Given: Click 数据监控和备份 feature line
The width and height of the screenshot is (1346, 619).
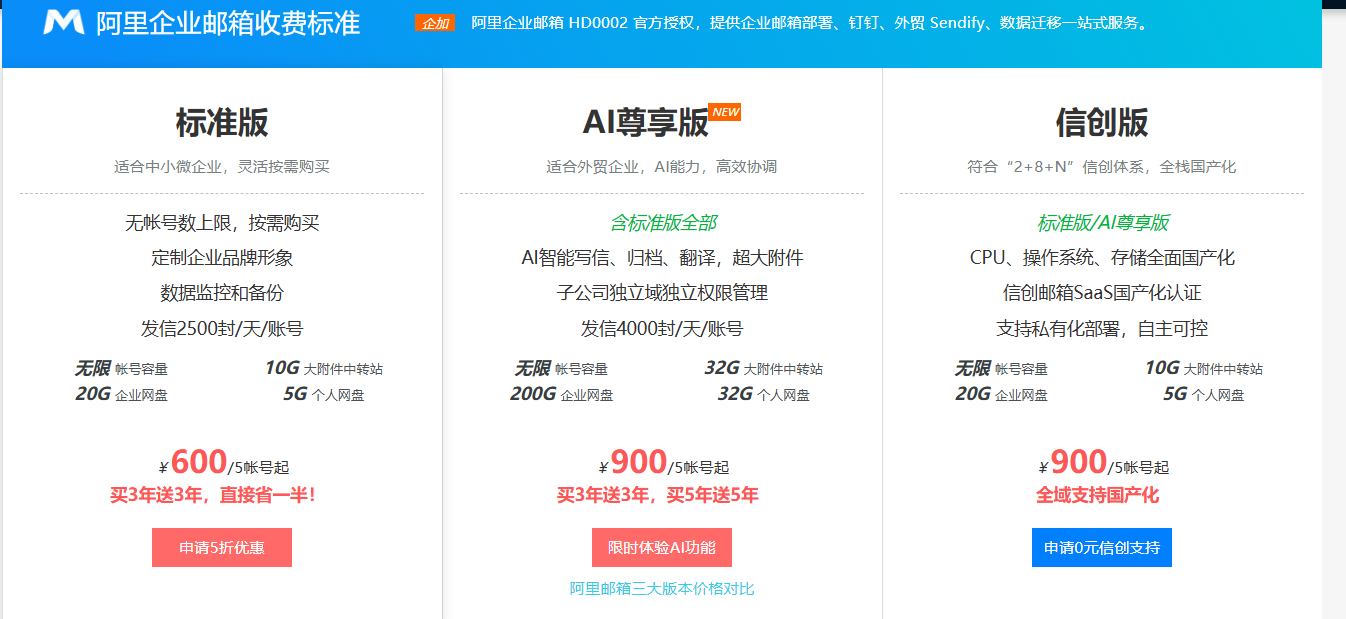Looking at the screenshot, I should pyautogui.click(x=222, y=293).
